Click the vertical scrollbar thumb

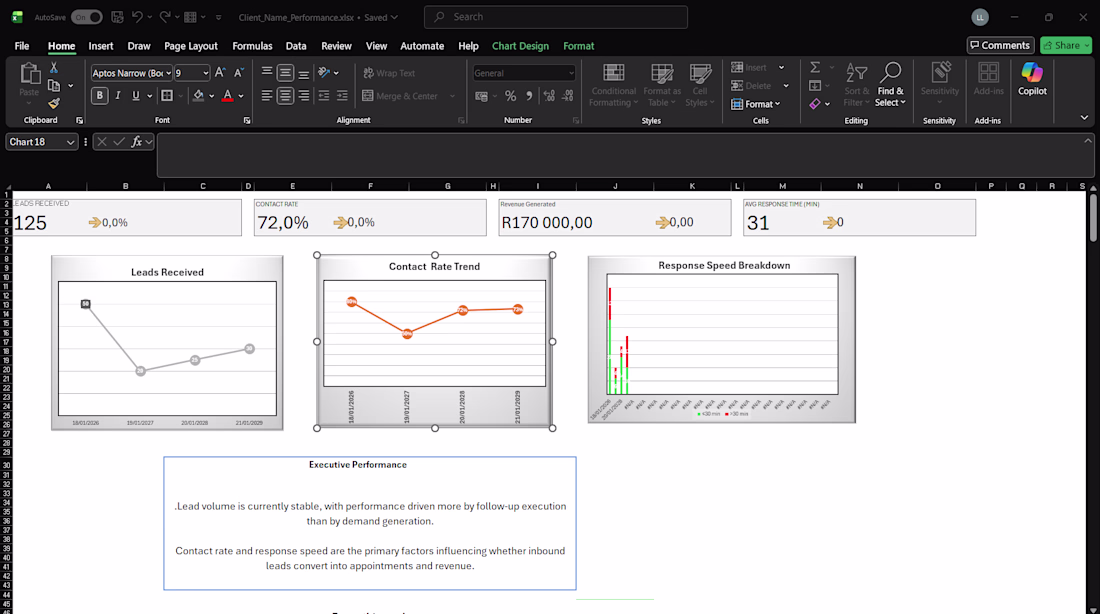click(1094, 218)
